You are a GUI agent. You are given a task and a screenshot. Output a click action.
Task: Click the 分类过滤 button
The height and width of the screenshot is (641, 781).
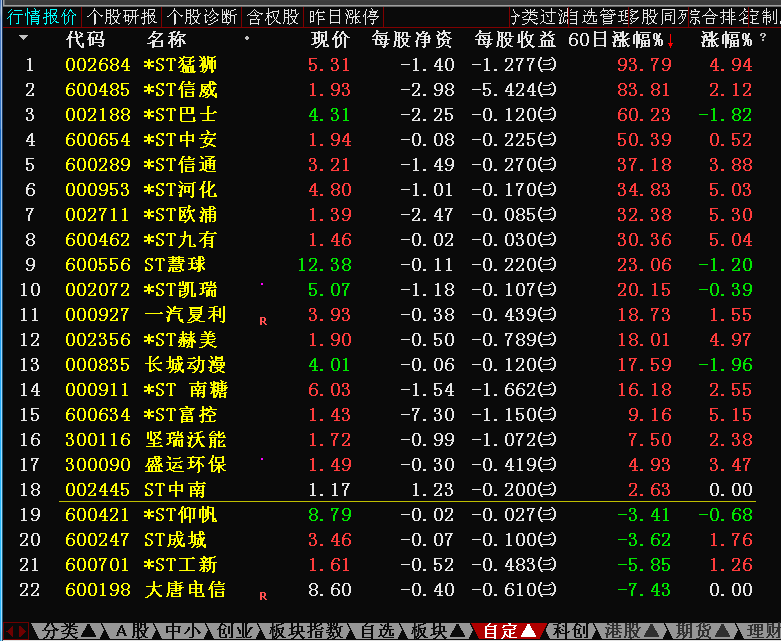click(539, 17)
